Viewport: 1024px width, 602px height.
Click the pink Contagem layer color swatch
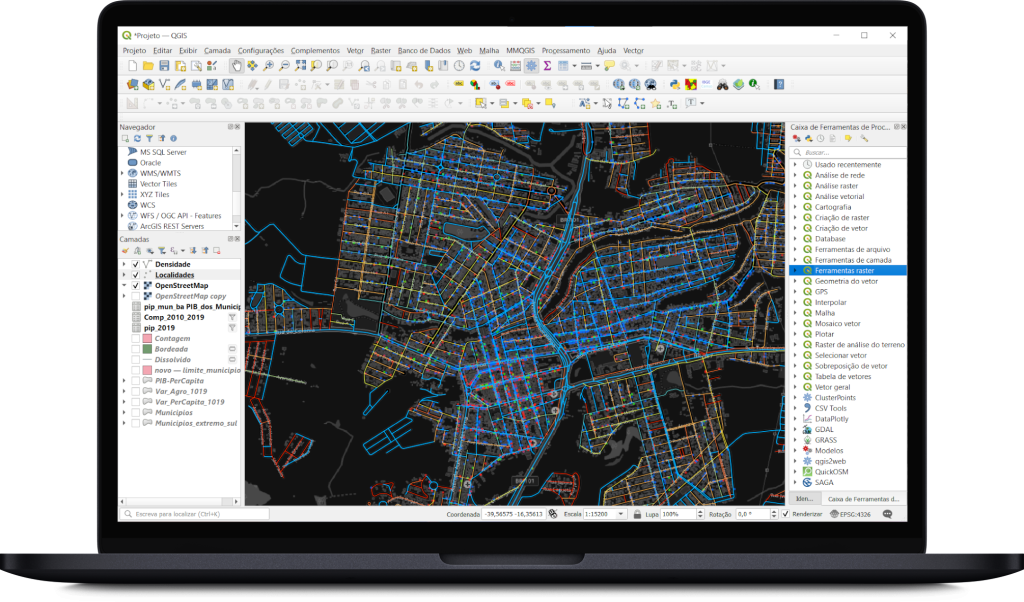[x=147, y=339]
